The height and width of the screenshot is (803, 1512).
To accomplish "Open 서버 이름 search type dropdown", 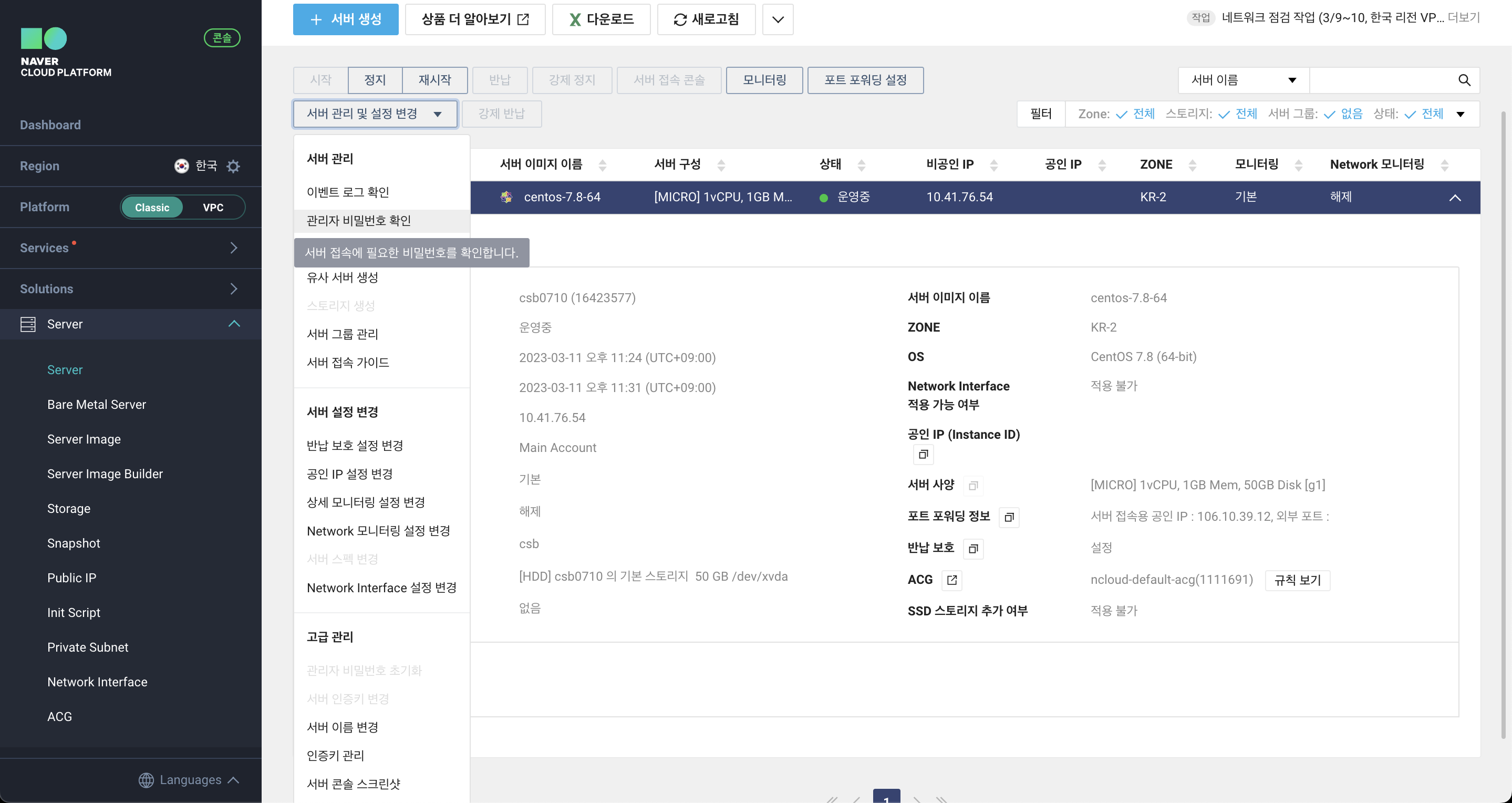I will pyautogui.click(x=1243, y=80).
